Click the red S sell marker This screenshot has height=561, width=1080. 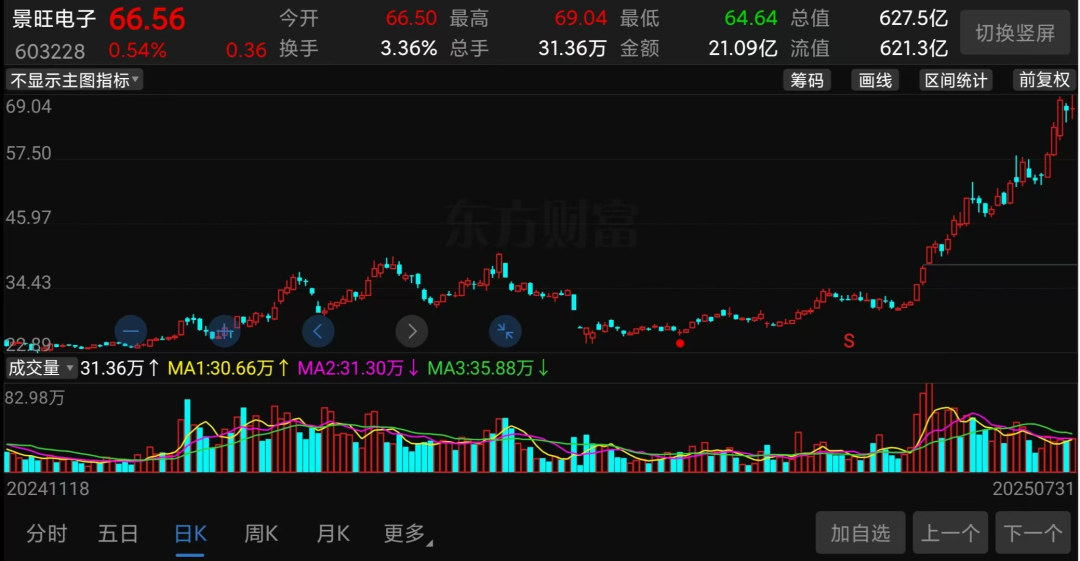849,340
